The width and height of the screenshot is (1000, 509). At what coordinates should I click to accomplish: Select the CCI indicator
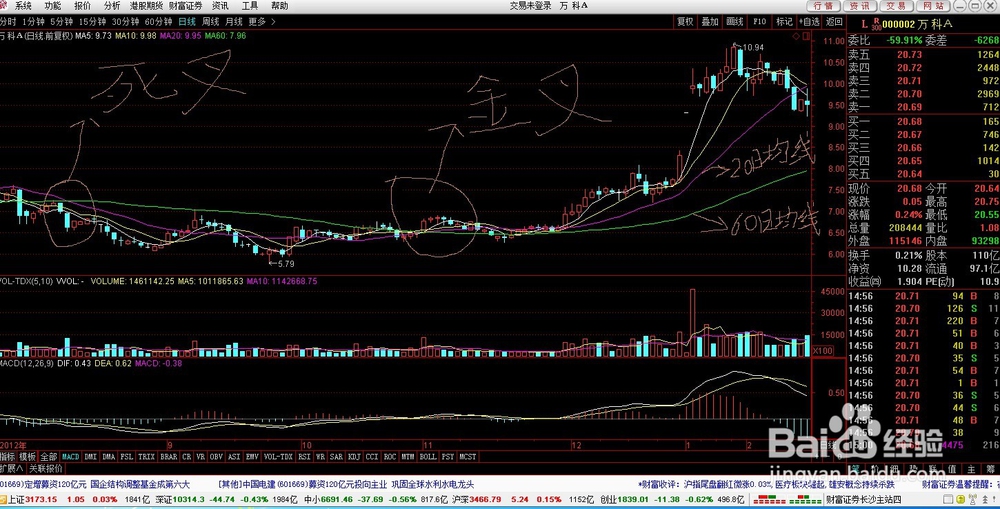point(372,457)
